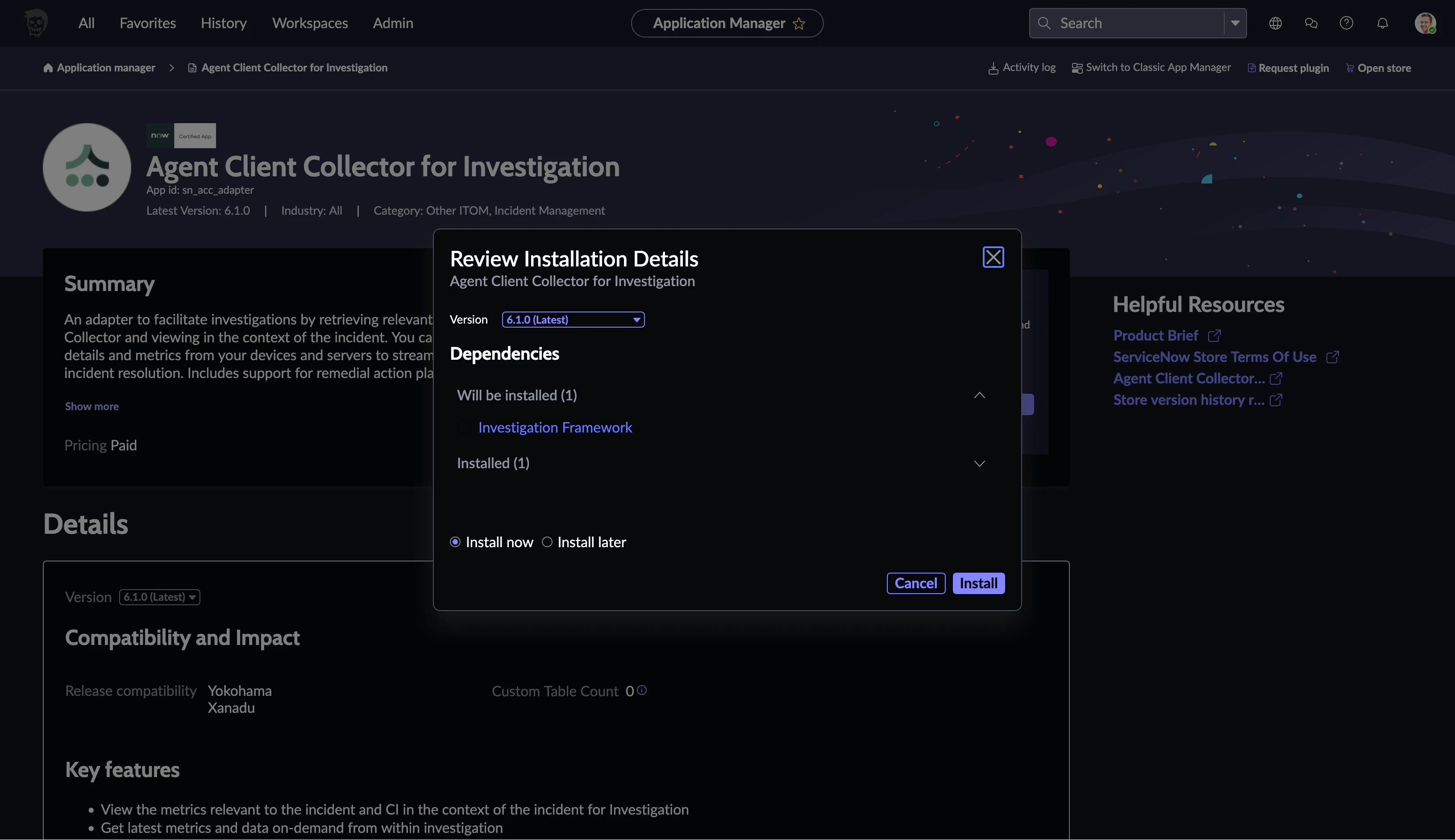Image resolution: width=1455 pixels, height=840 pixels.
Task: Click the Activity log download icon
Action: click(993, 68)
